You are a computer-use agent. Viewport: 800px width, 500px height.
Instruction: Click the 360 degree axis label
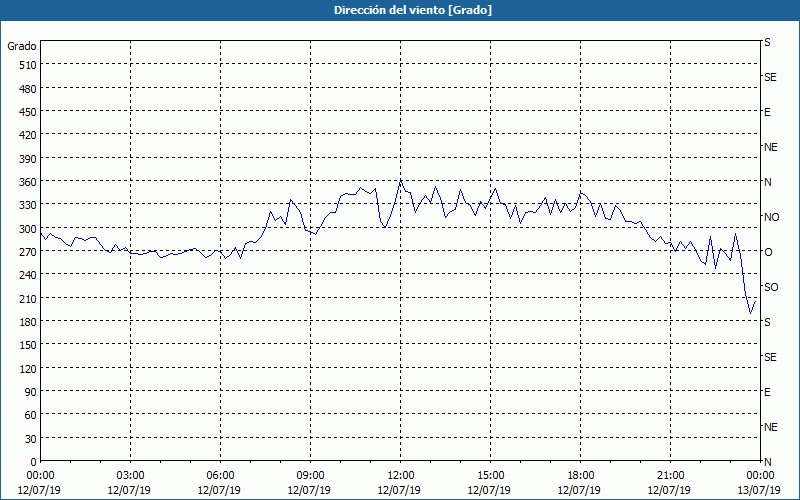pos(28,182)
